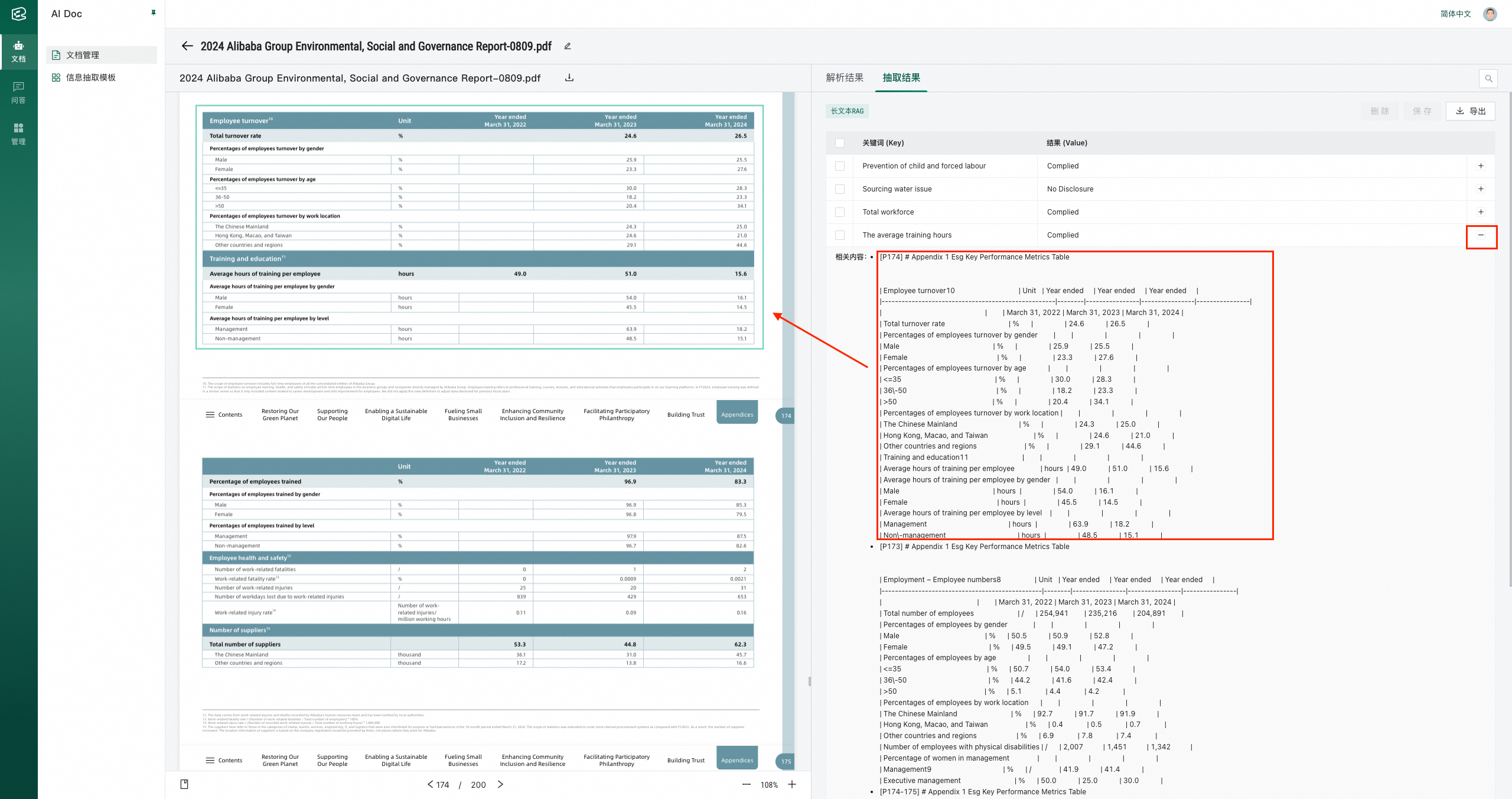Open search in the results panel

click(x=1488, y=78)
